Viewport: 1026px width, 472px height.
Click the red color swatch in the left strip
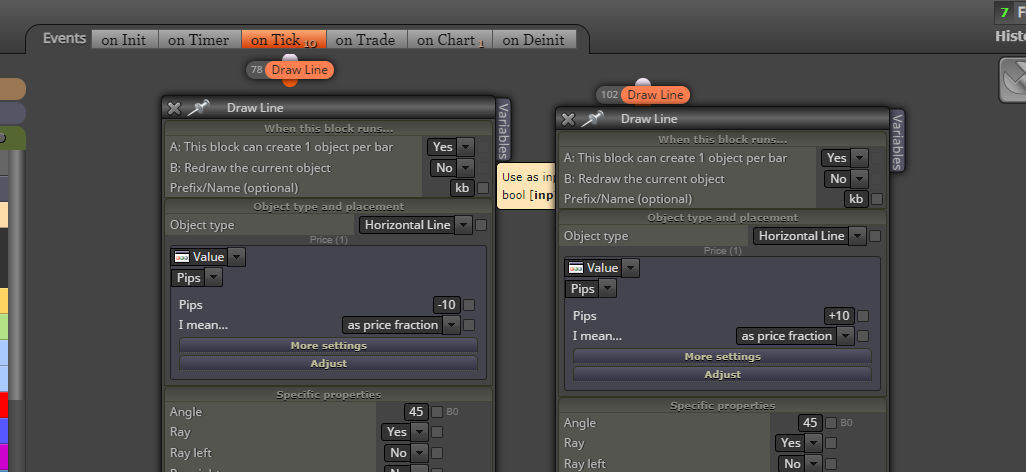coord(4,405)
